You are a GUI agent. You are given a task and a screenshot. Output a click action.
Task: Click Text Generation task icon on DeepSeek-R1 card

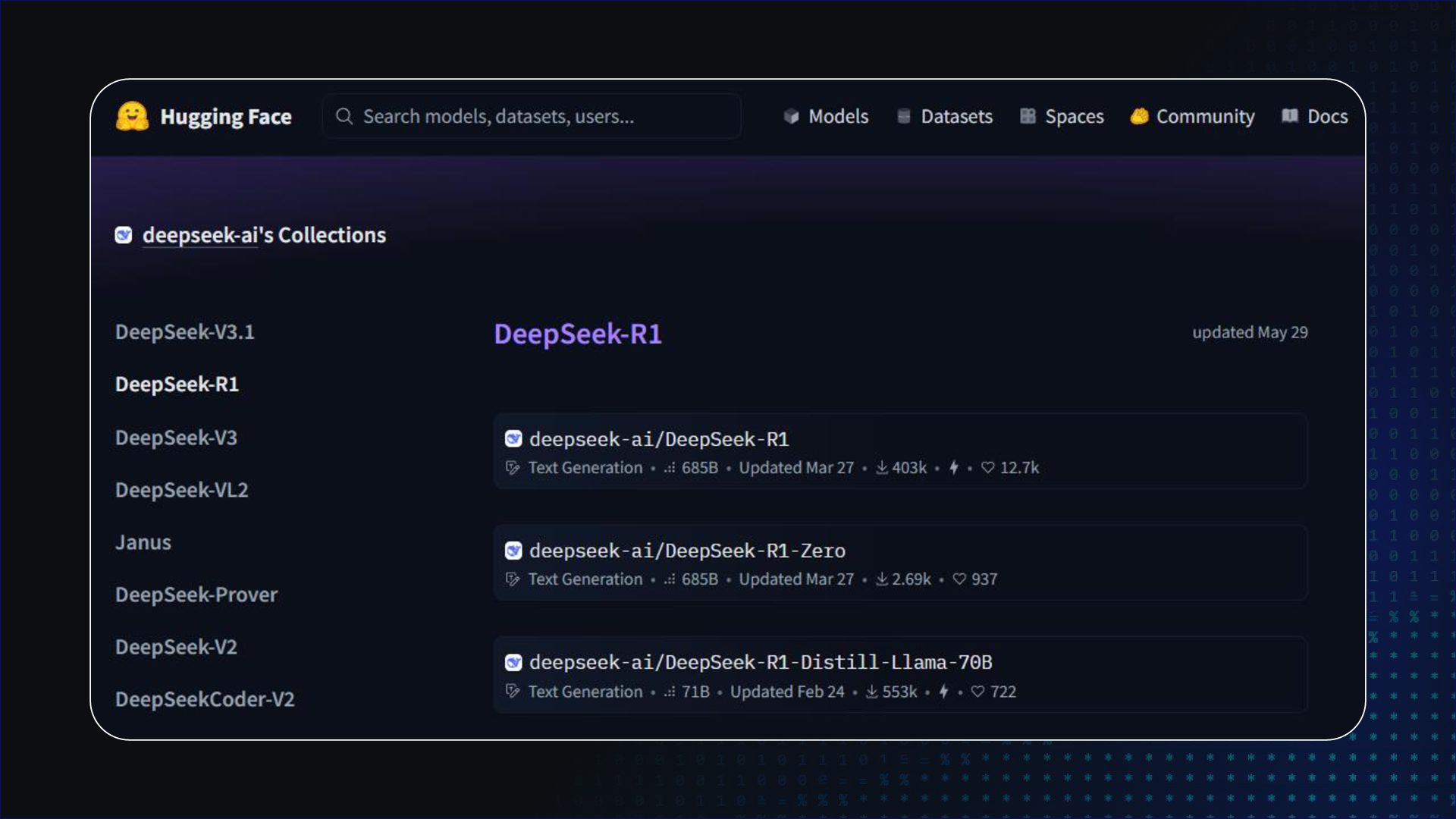pos(513,468)
